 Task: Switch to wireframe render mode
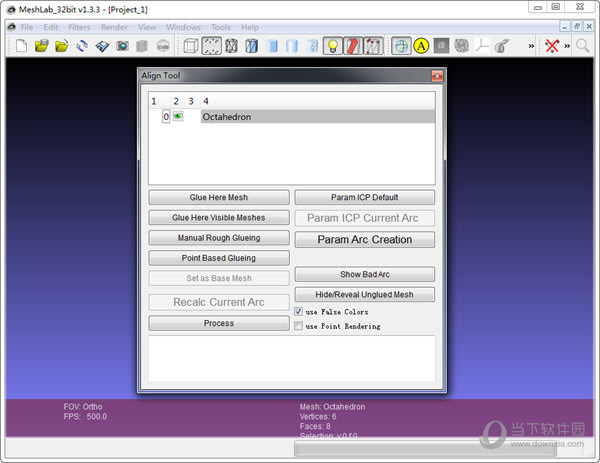click(232, 46)
